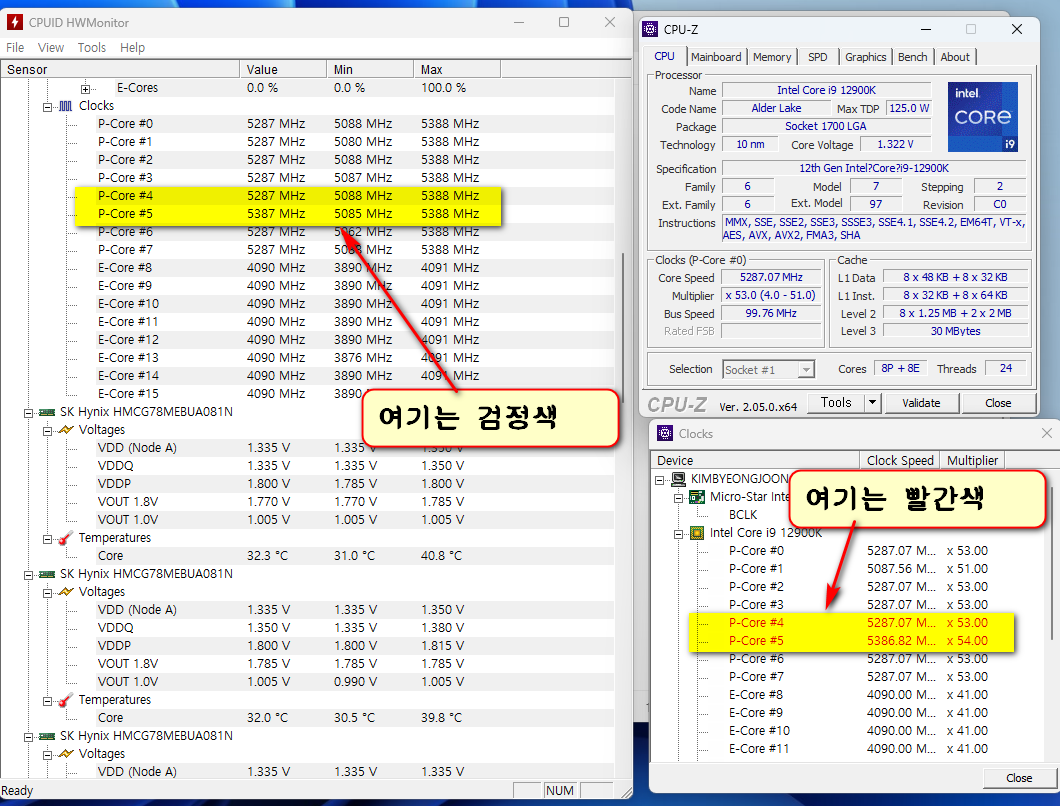Click the Micro-Star motherboard icon
The image size is (1060, 806).
pos(697,497)
